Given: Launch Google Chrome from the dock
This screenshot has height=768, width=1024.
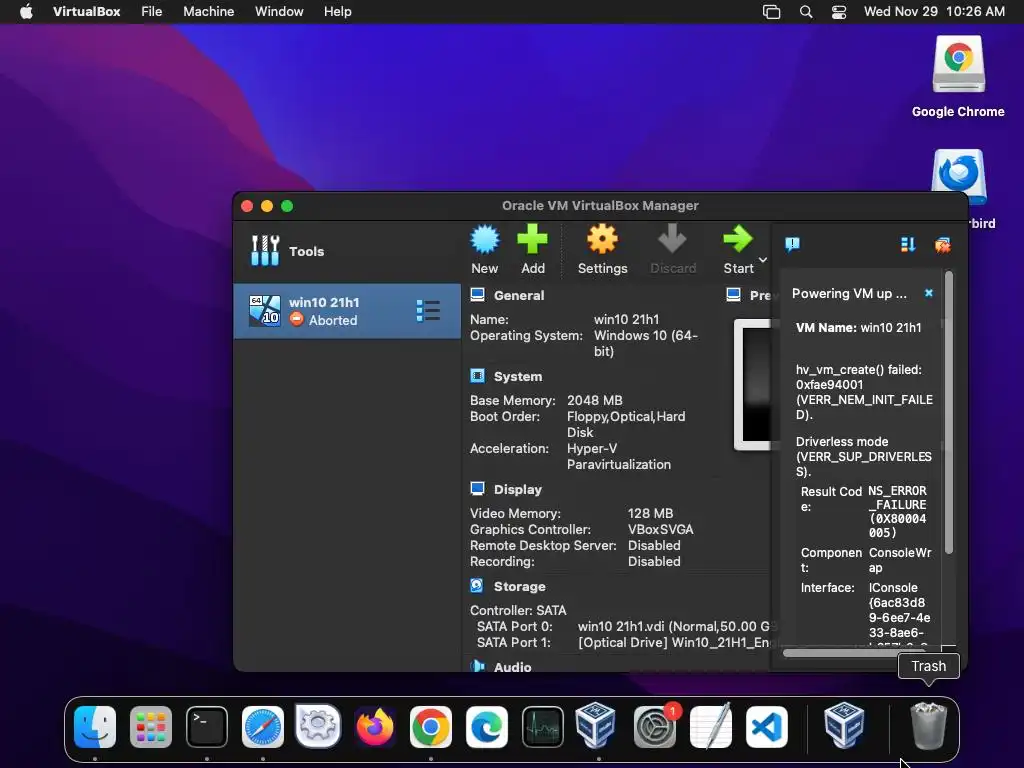Looking at the screenshot, I should point(430,726).
